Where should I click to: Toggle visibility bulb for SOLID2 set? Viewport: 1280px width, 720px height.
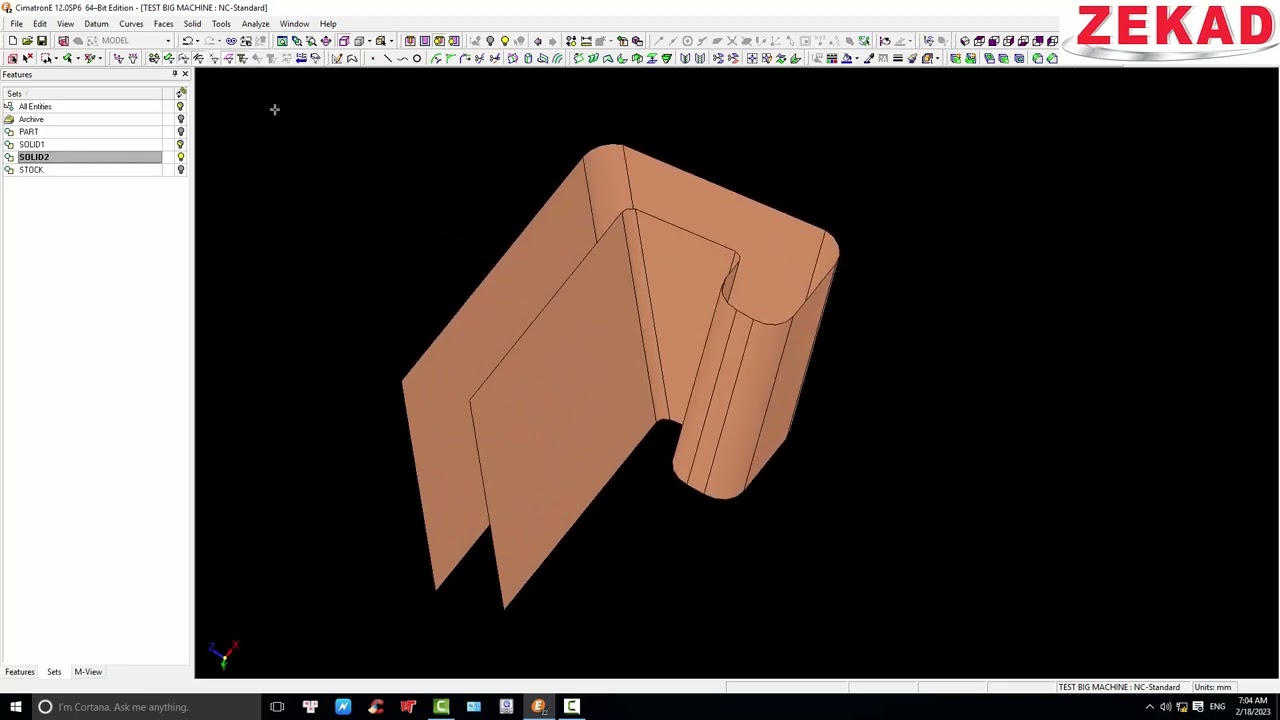point(180,157)
